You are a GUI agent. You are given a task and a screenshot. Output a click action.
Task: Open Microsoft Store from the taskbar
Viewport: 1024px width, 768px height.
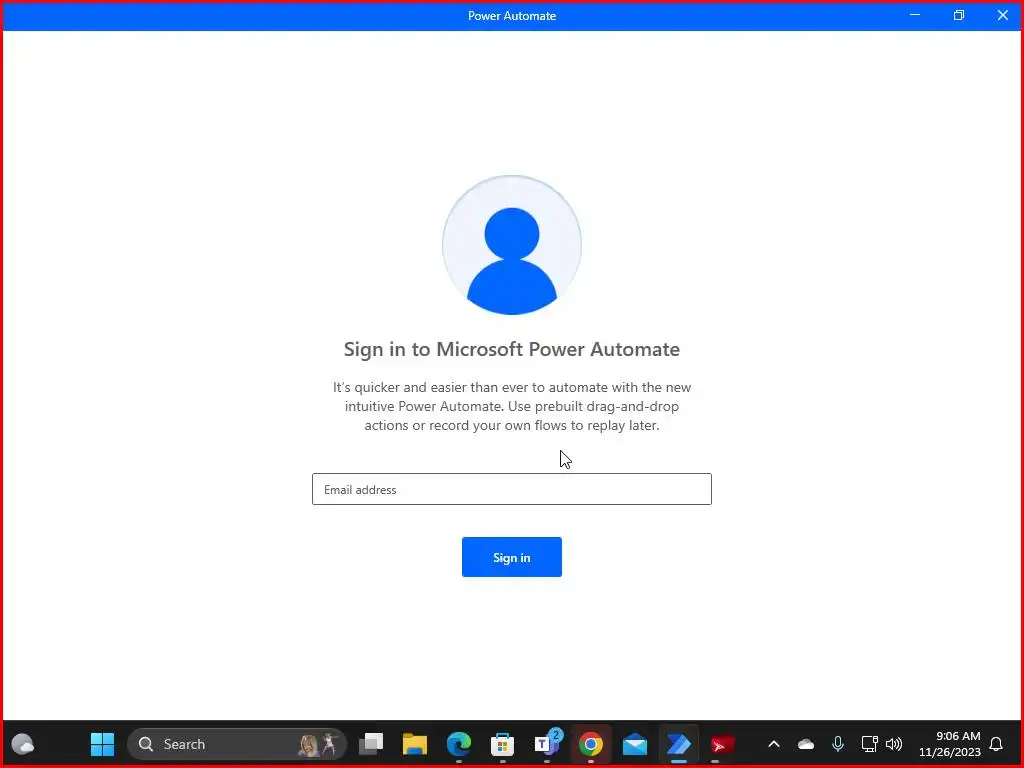pyautogui.click(x=502, y=744)
